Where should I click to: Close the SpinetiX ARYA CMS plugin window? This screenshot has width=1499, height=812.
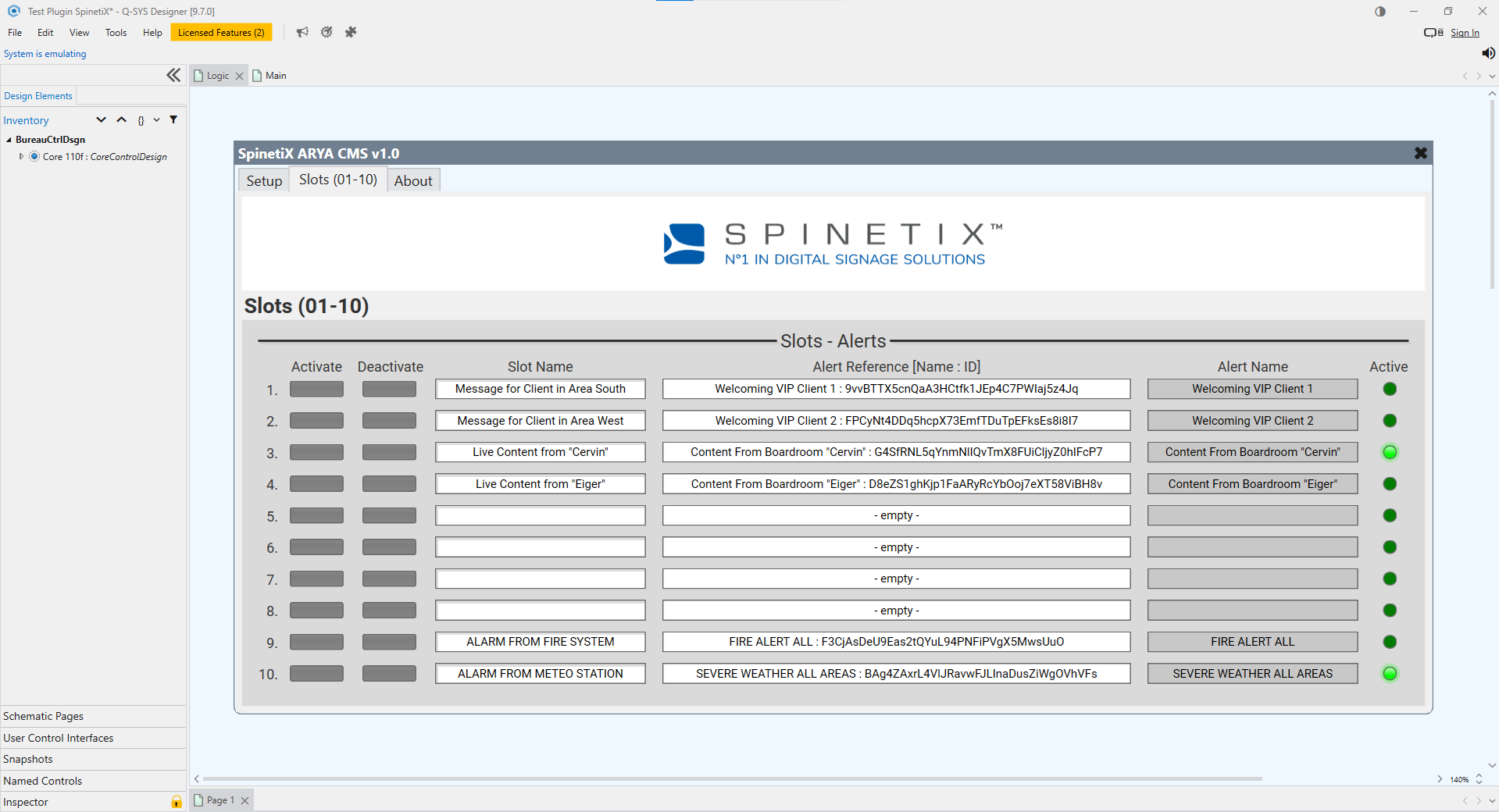[x=1421, y=153]
